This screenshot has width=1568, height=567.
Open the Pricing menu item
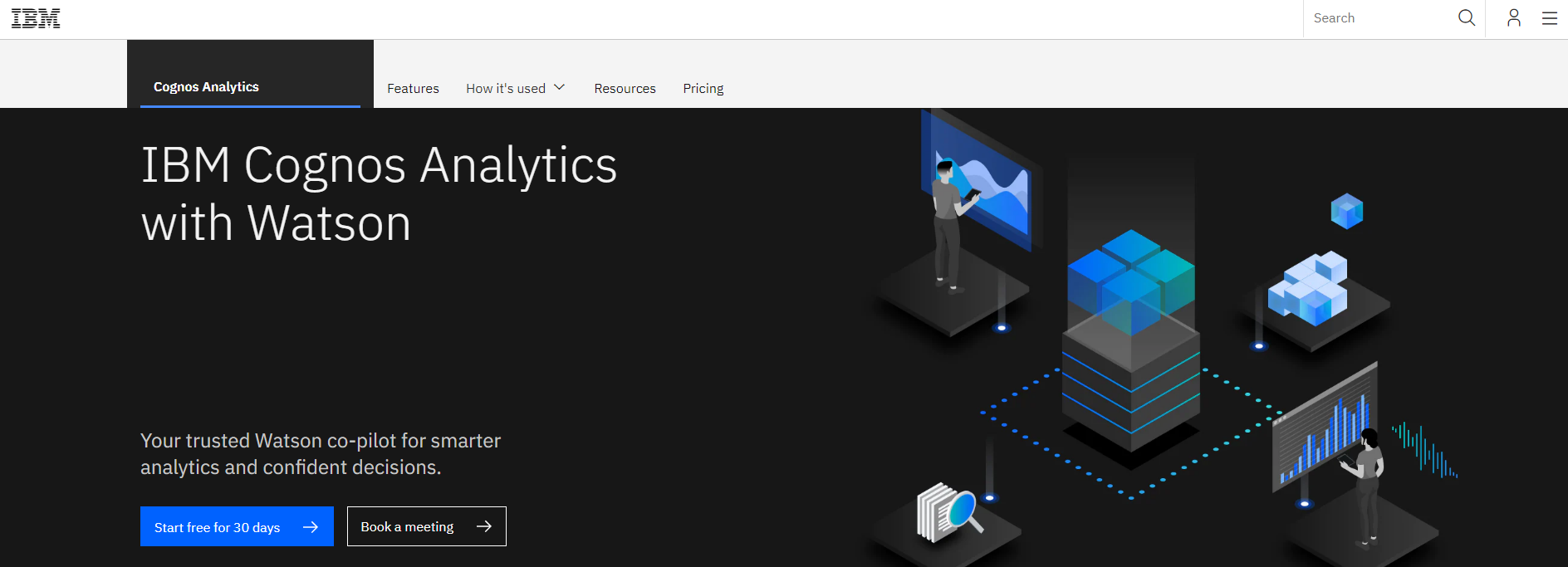[x=703, y=88]
